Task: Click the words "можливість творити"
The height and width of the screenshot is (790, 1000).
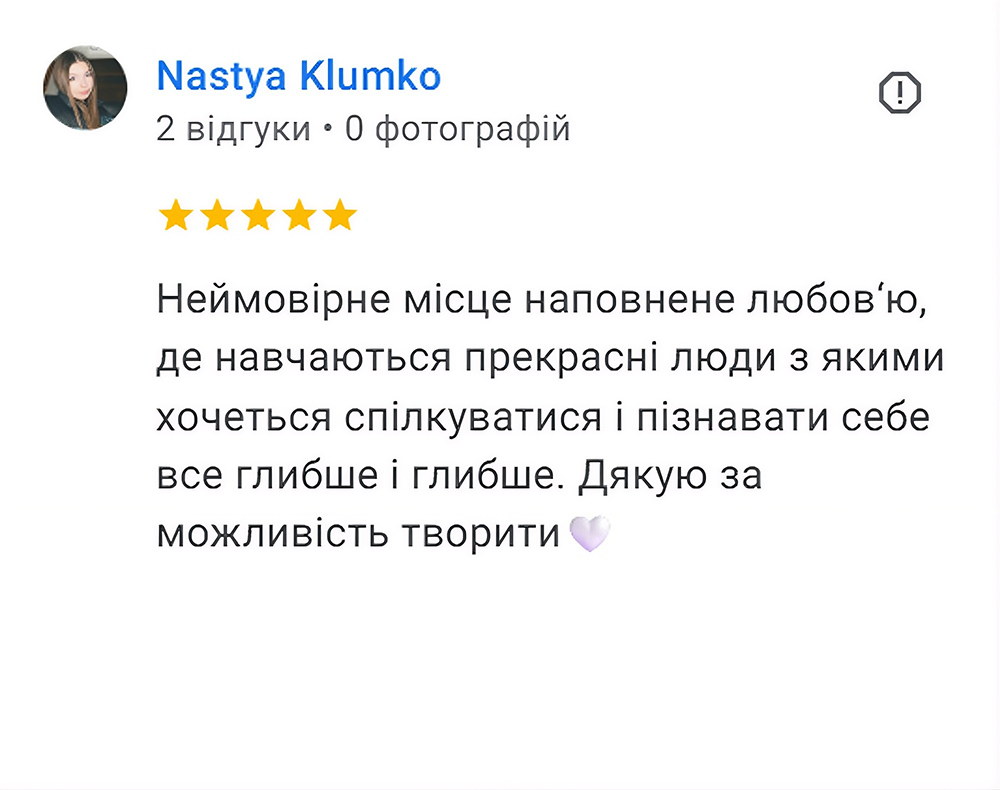Action: 357,534
